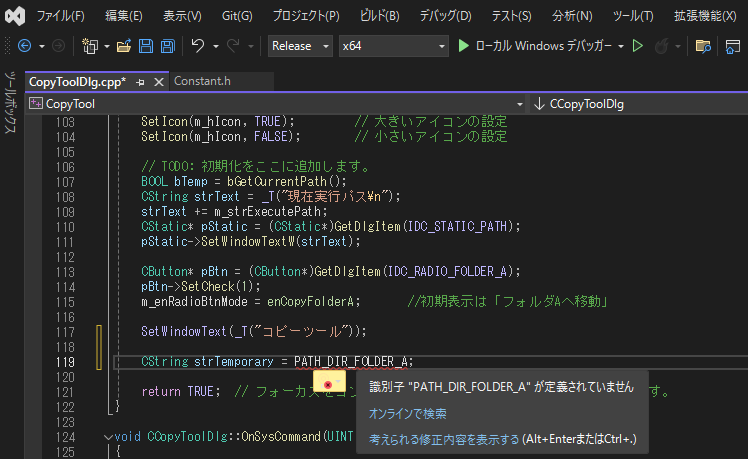Image resolution: width=748 pixels, height=459 pixels.
Task: Open the ツールボックス side panel
Action: (10, 102)
